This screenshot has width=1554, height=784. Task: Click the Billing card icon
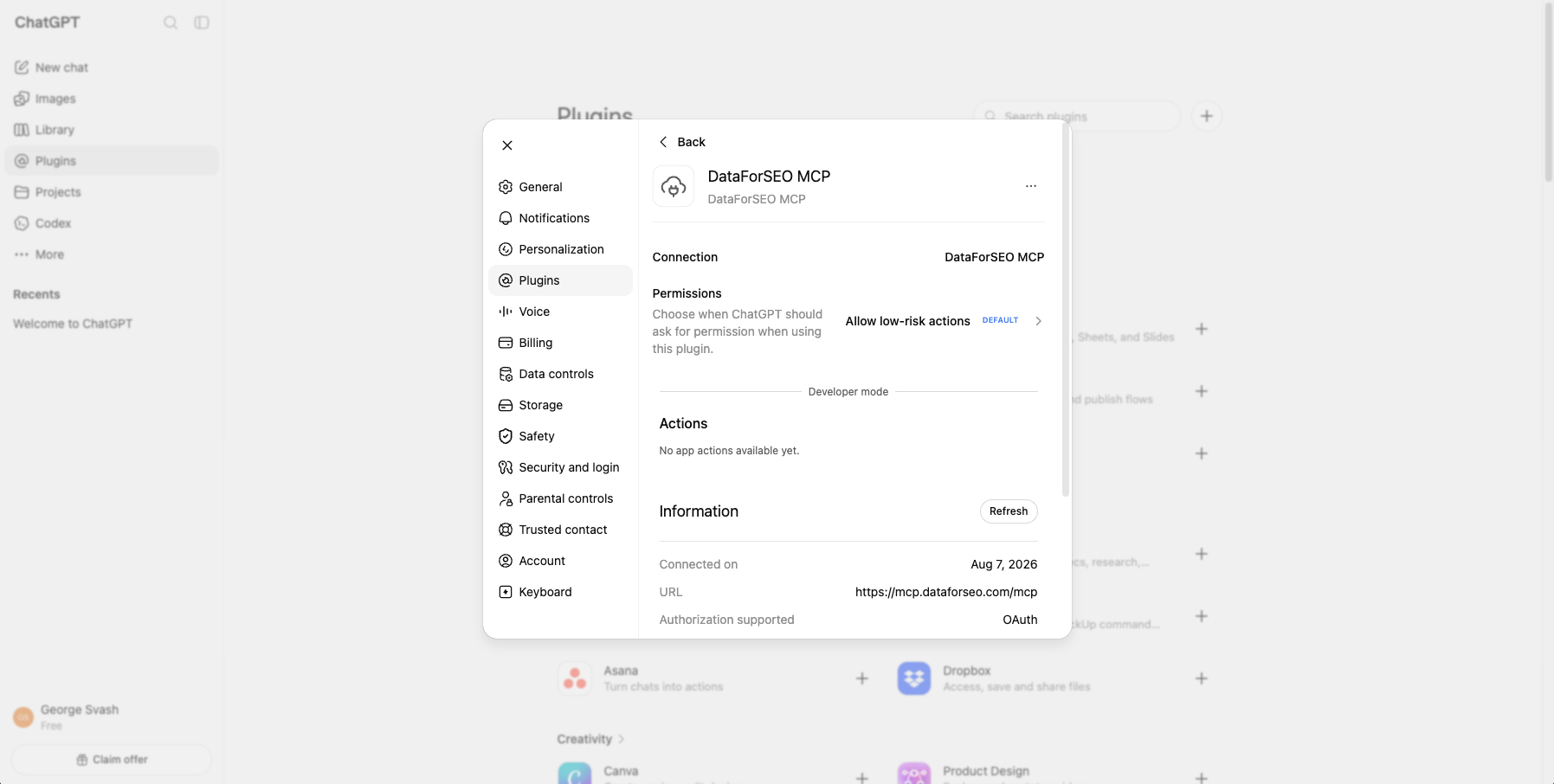[506, 343]
